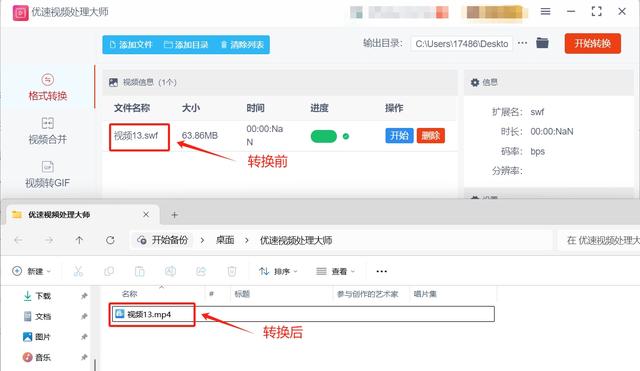Click 优速视频处理大师 breadcrumb
640x371 pixels.
[x=296, y=240]
